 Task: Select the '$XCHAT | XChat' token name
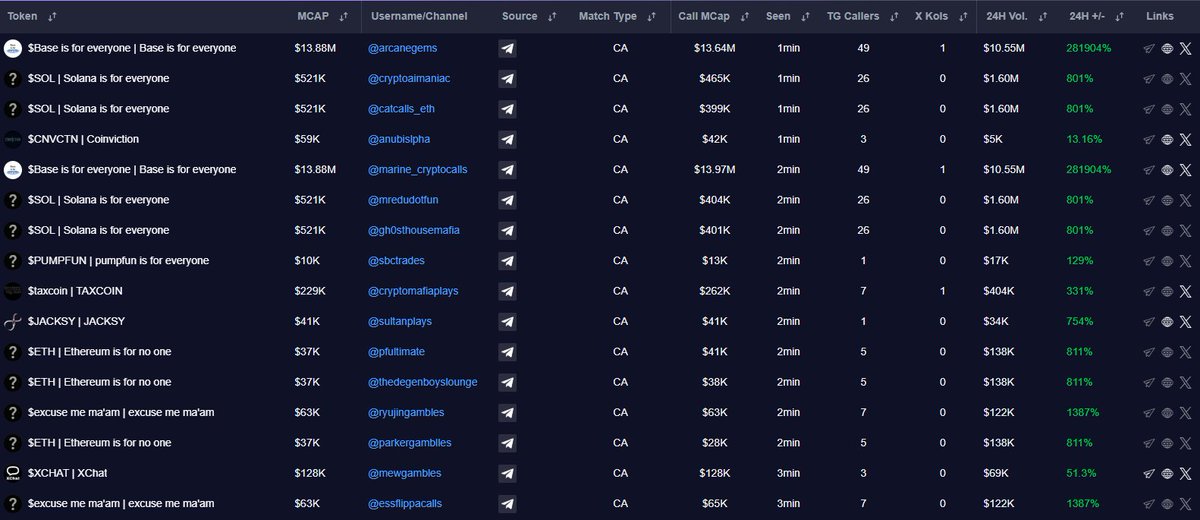click(x=67, y=473)
